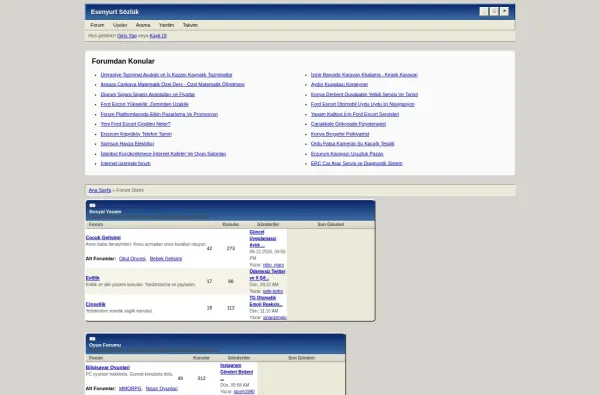Open Aydın Kuşadası Konteyner topic
Image resolution: width=600 pixels, height=395 pixels.
[339, 84]
